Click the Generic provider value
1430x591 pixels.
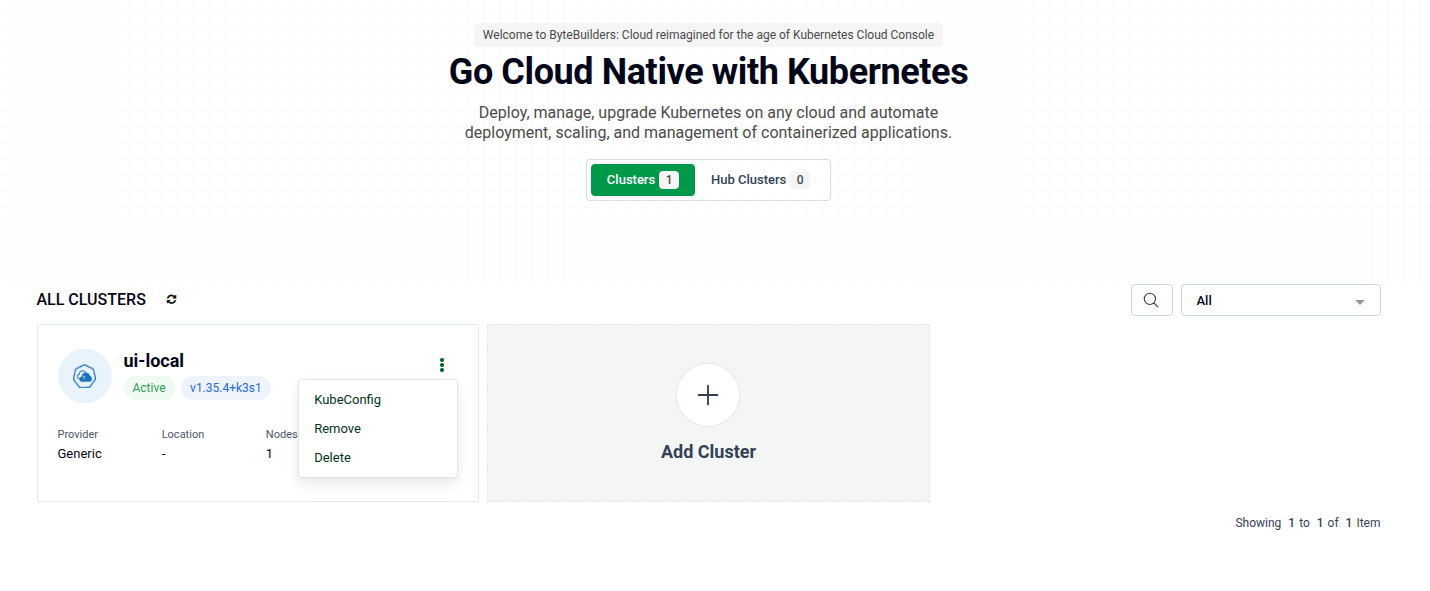(80, 454)
